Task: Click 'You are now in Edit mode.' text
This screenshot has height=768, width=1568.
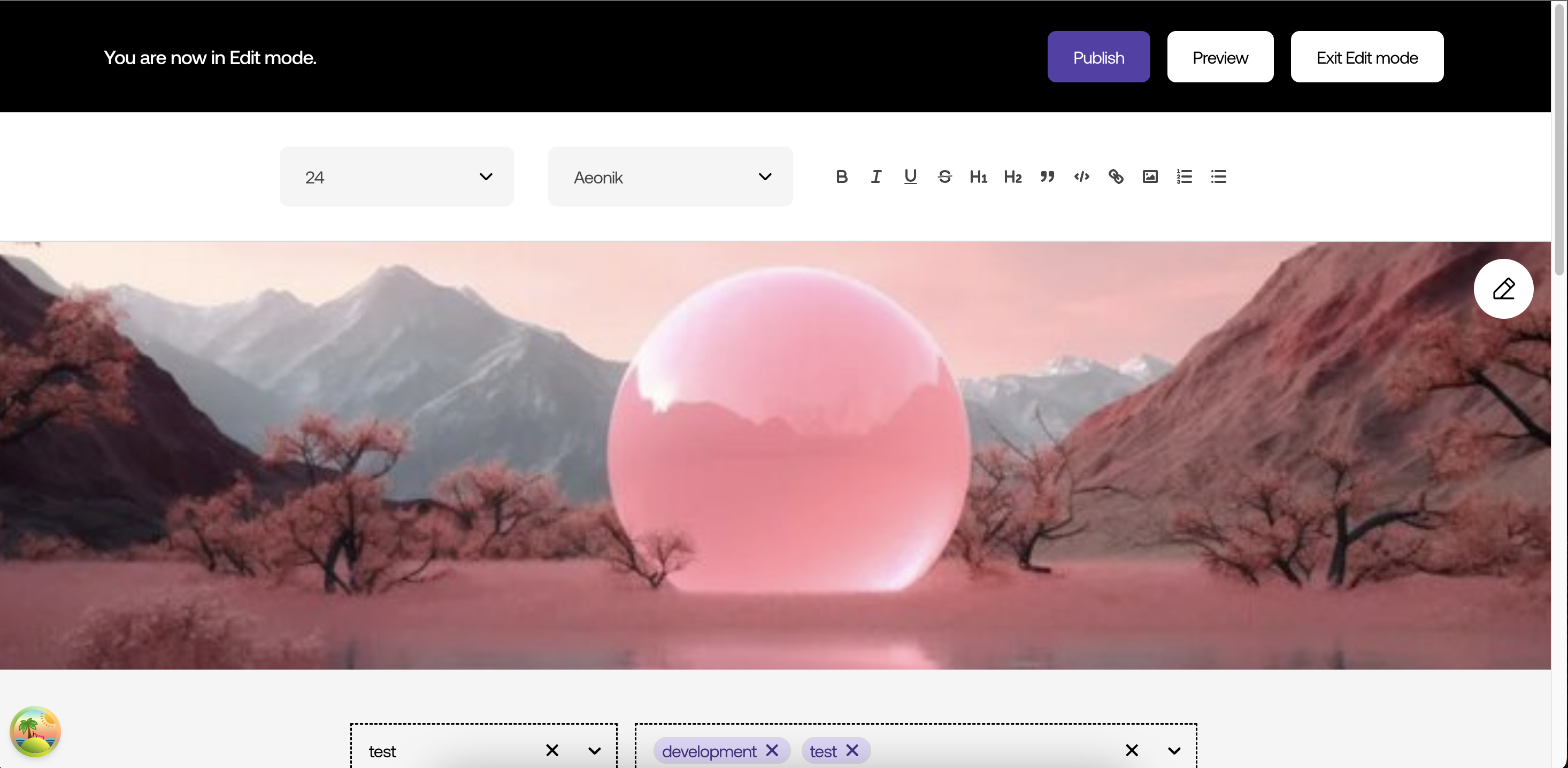Action: 210,57
